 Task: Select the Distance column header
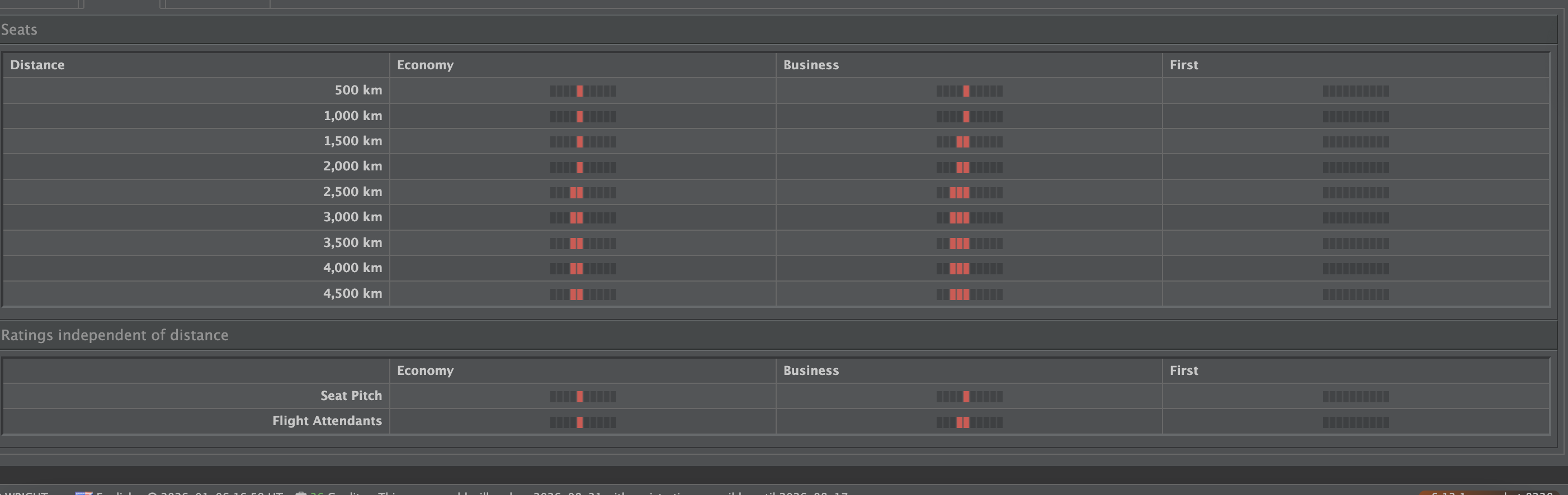tap(37, 65)
